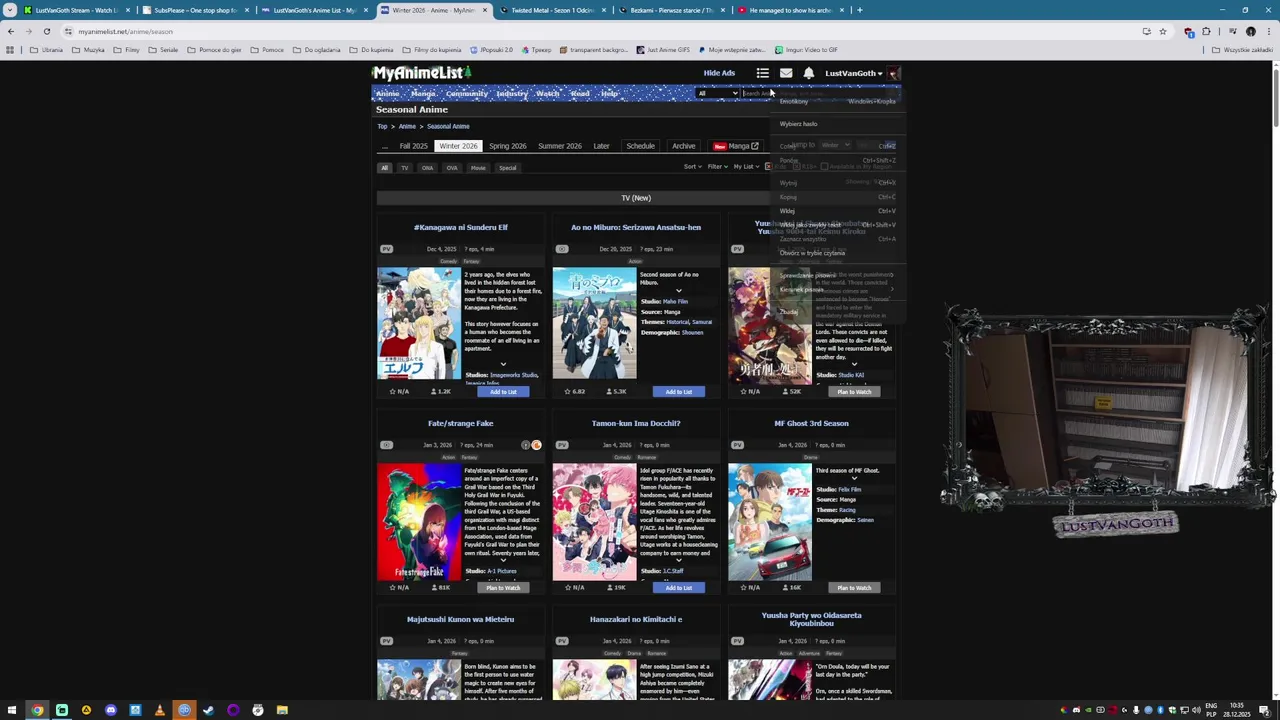Click Add to List on #Kanagawa ni Sunderu Elf
This screenshot has height=720, width=1280.
503,392
